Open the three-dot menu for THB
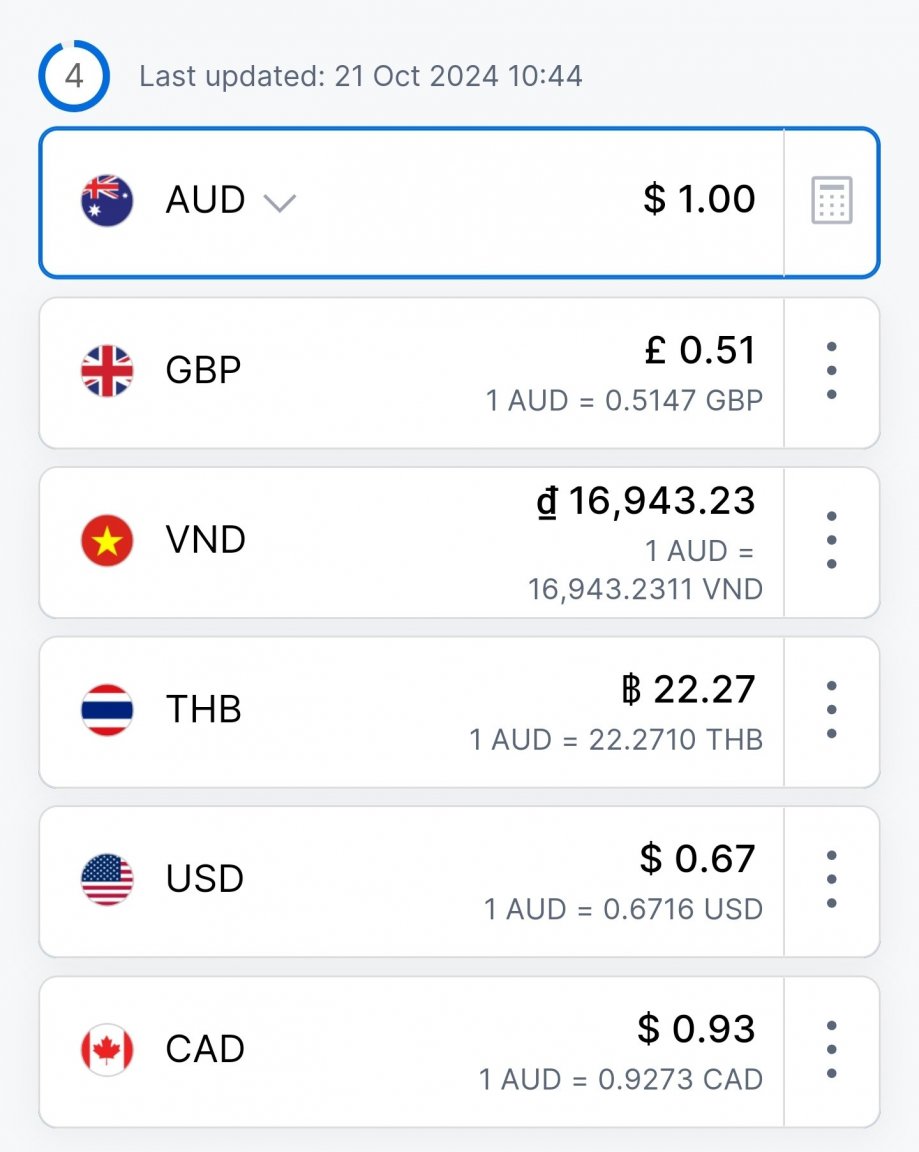This screenshot has width=919, height=1152. tap(832, 710)
